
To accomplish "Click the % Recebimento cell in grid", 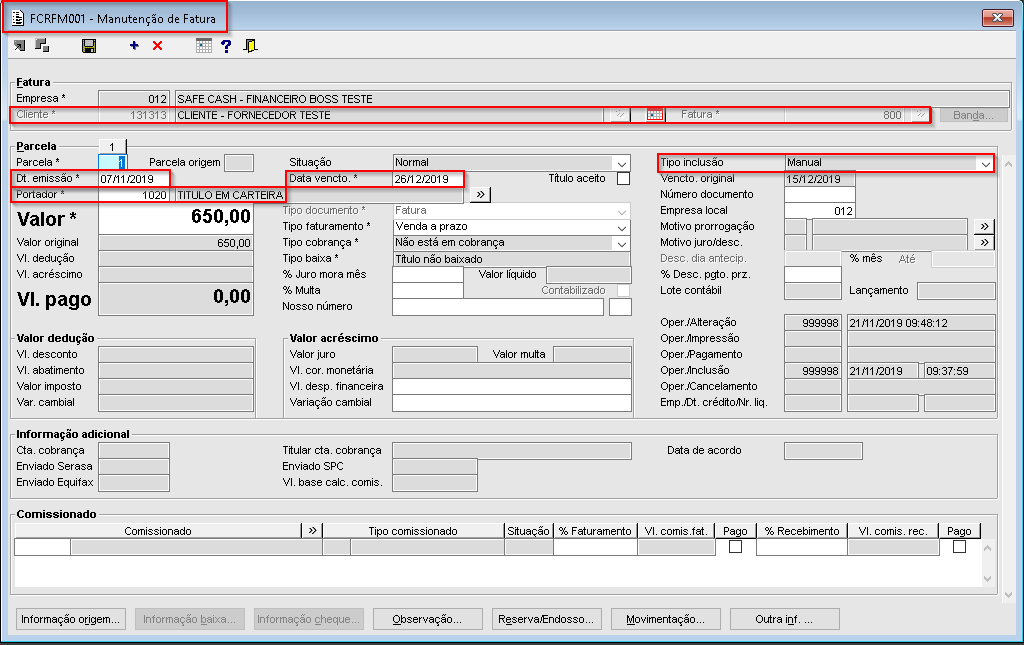I will [x=802, y=547].
